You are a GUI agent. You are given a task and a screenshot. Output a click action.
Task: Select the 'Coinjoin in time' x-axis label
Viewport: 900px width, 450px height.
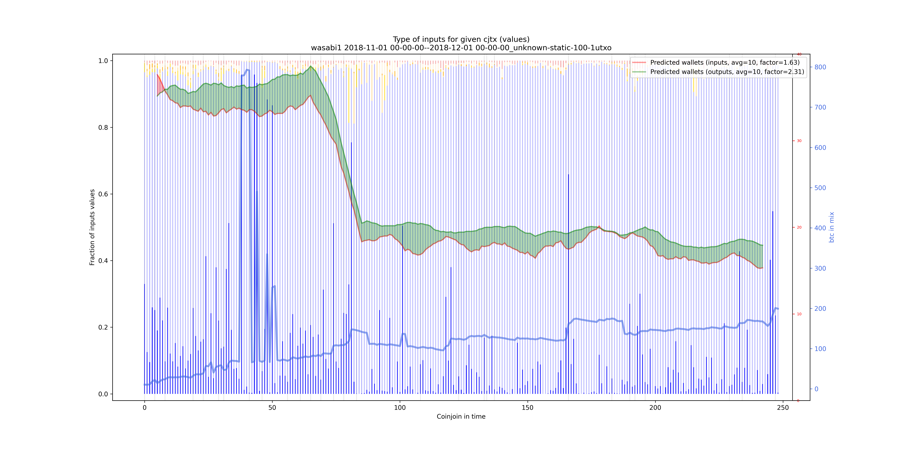[461, 417]
